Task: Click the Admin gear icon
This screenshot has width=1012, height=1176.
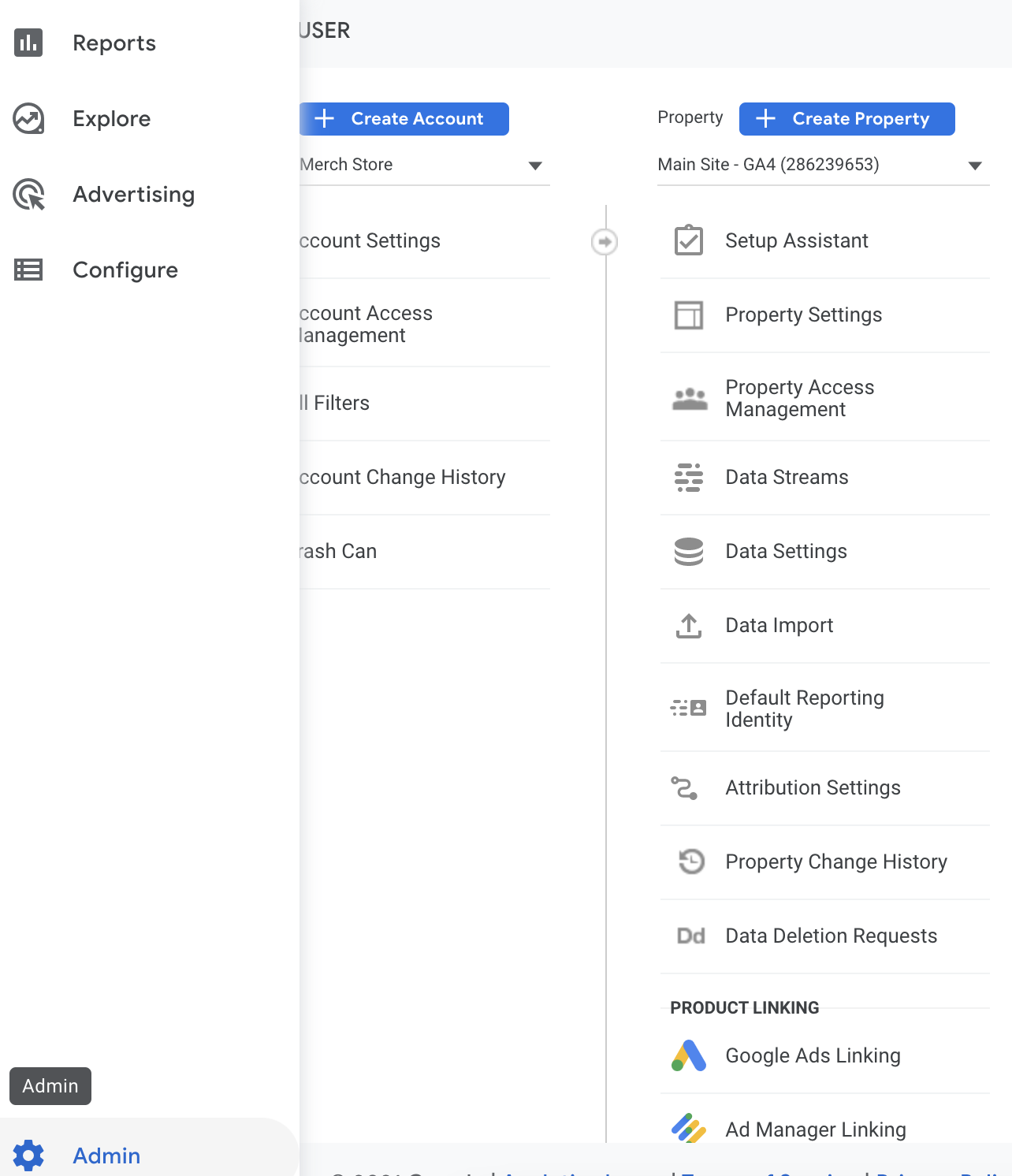Action: coord(28,1156)
